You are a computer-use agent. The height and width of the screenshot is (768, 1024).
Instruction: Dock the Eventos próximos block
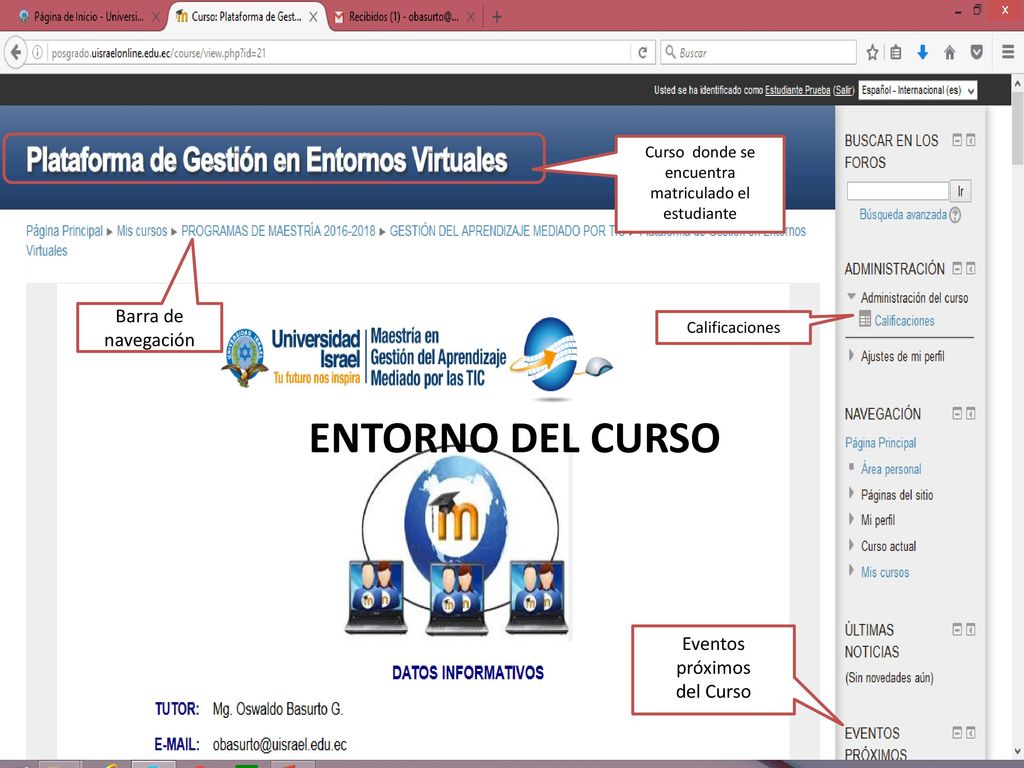(x=970, y=732)
